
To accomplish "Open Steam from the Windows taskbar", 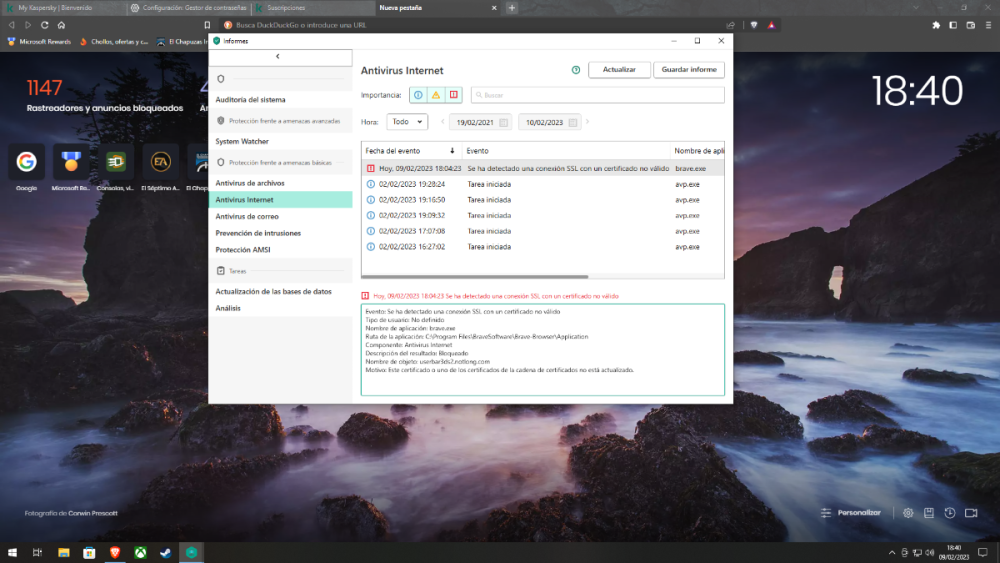I will [165, 552].
